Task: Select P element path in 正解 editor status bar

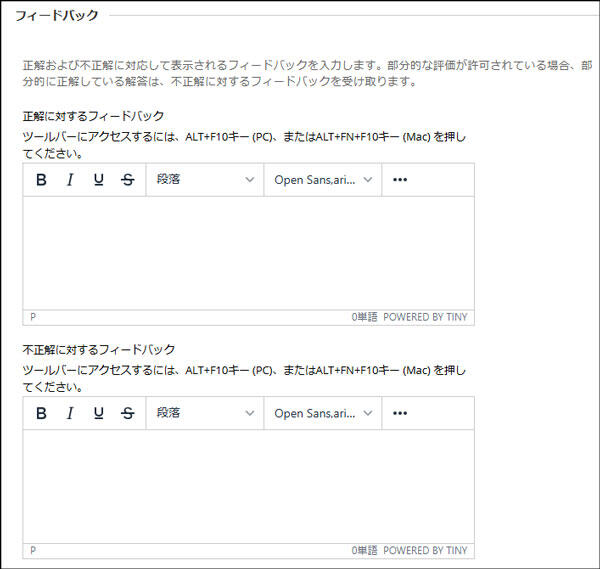Action: pos(33,317)
